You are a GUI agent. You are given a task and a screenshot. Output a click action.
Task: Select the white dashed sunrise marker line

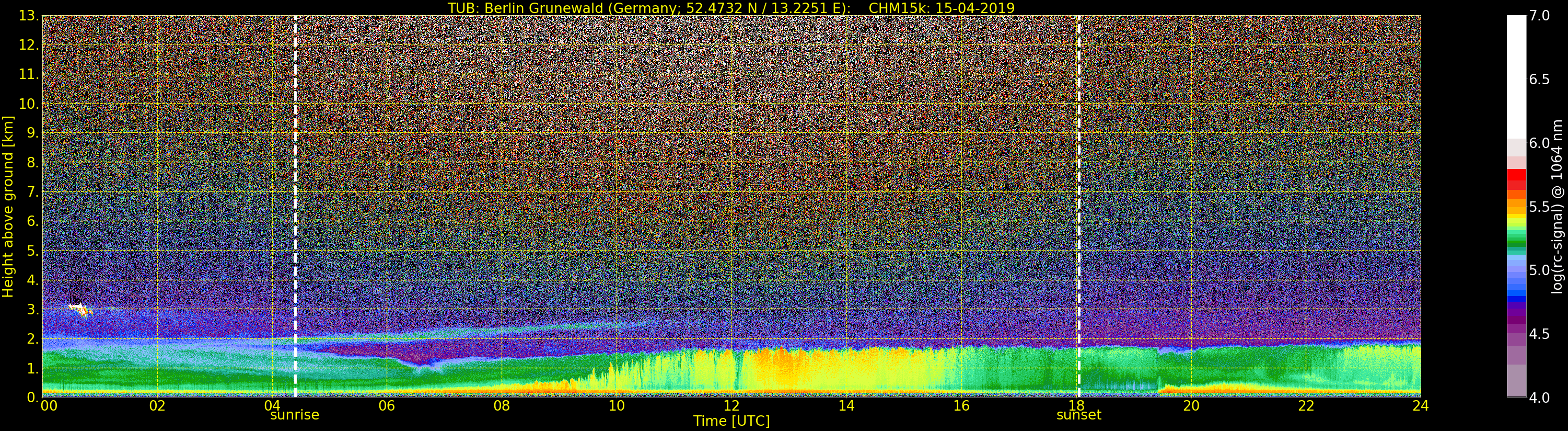coord(295,206)
